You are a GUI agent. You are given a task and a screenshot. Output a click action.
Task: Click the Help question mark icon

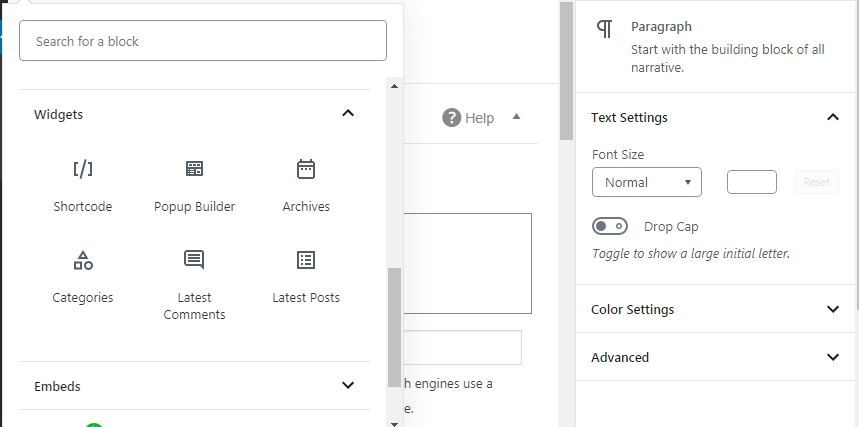tap(452, 118)
